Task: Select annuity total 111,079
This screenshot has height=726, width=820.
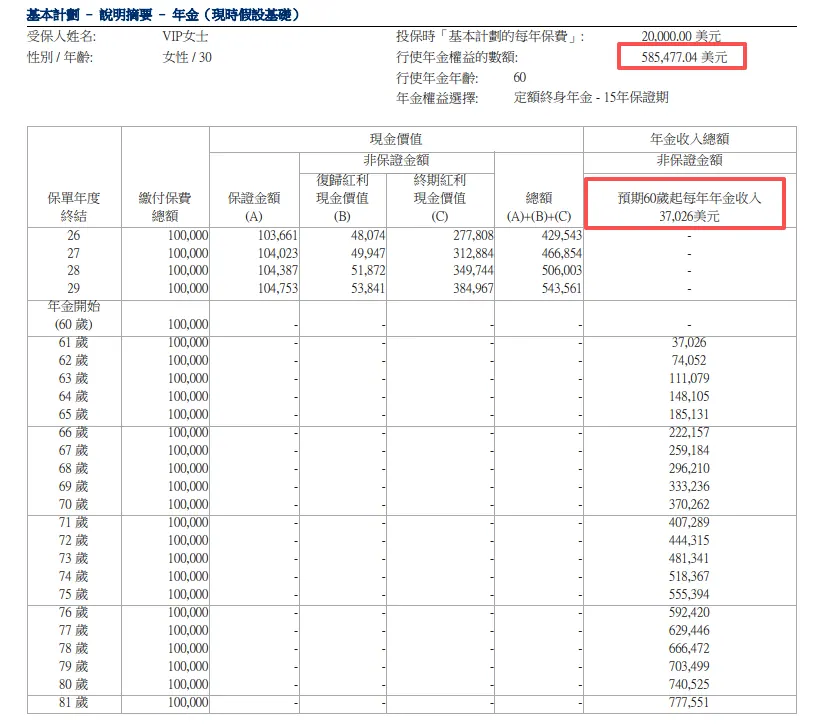Action: pos(689,379)
